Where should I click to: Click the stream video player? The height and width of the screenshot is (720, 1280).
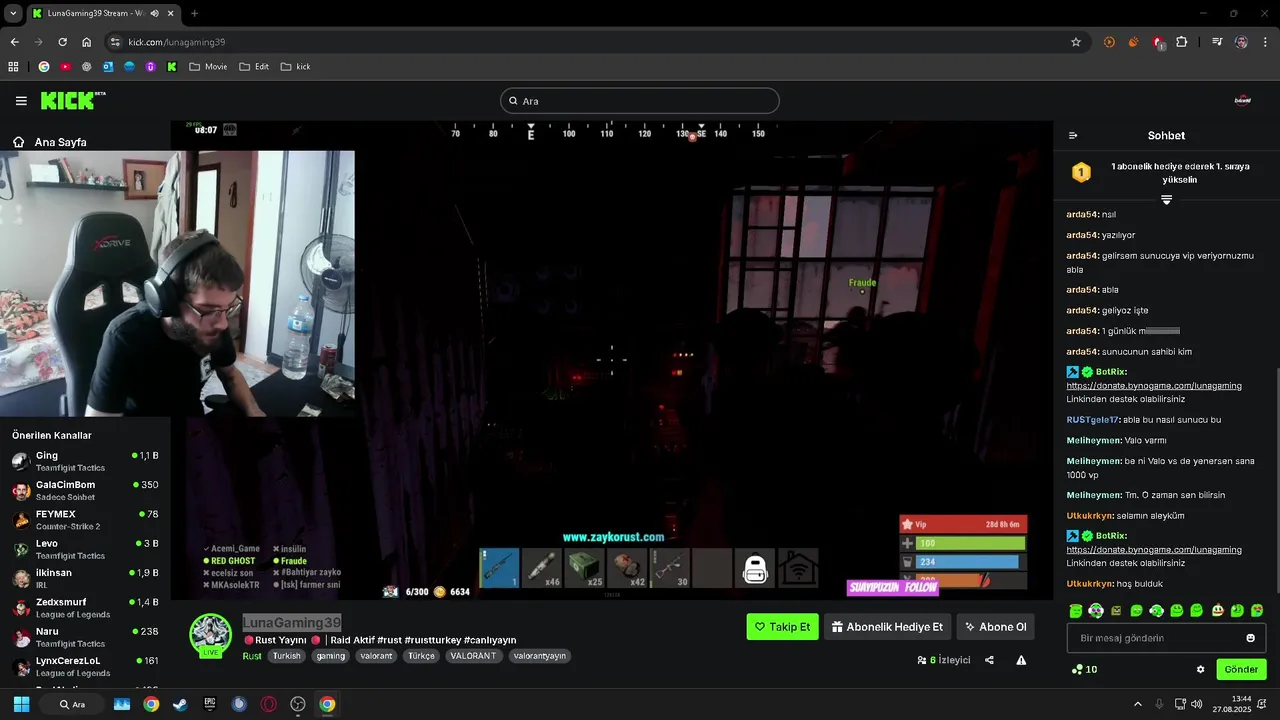click(x=611, y=360)
